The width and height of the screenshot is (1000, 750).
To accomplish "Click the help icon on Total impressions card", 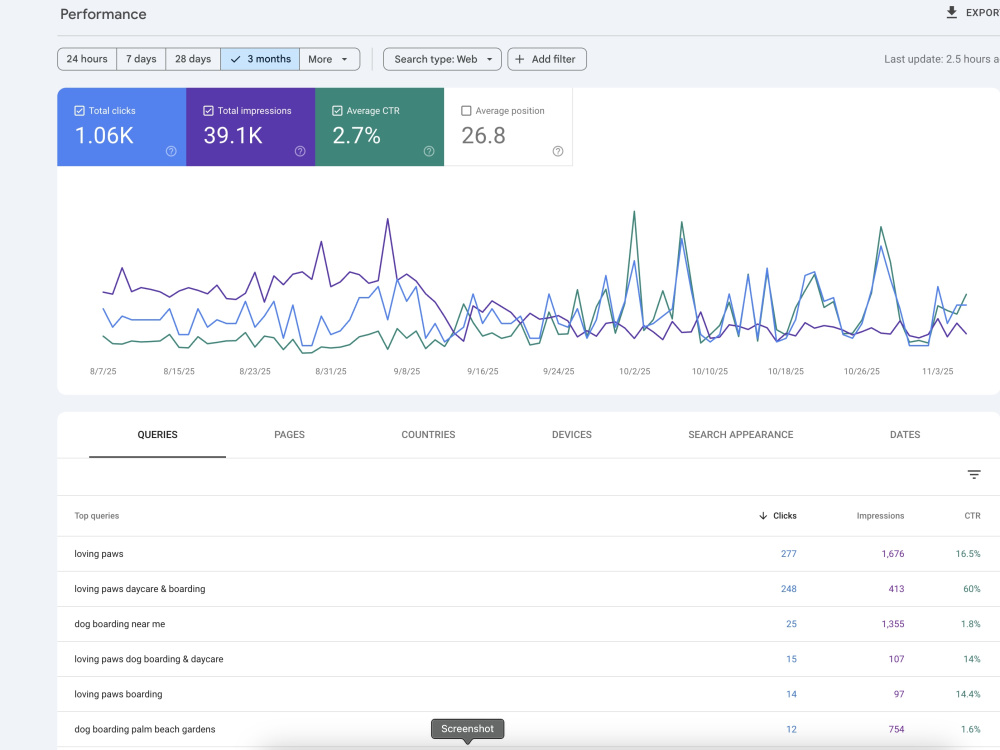I will tap(300, 151).
